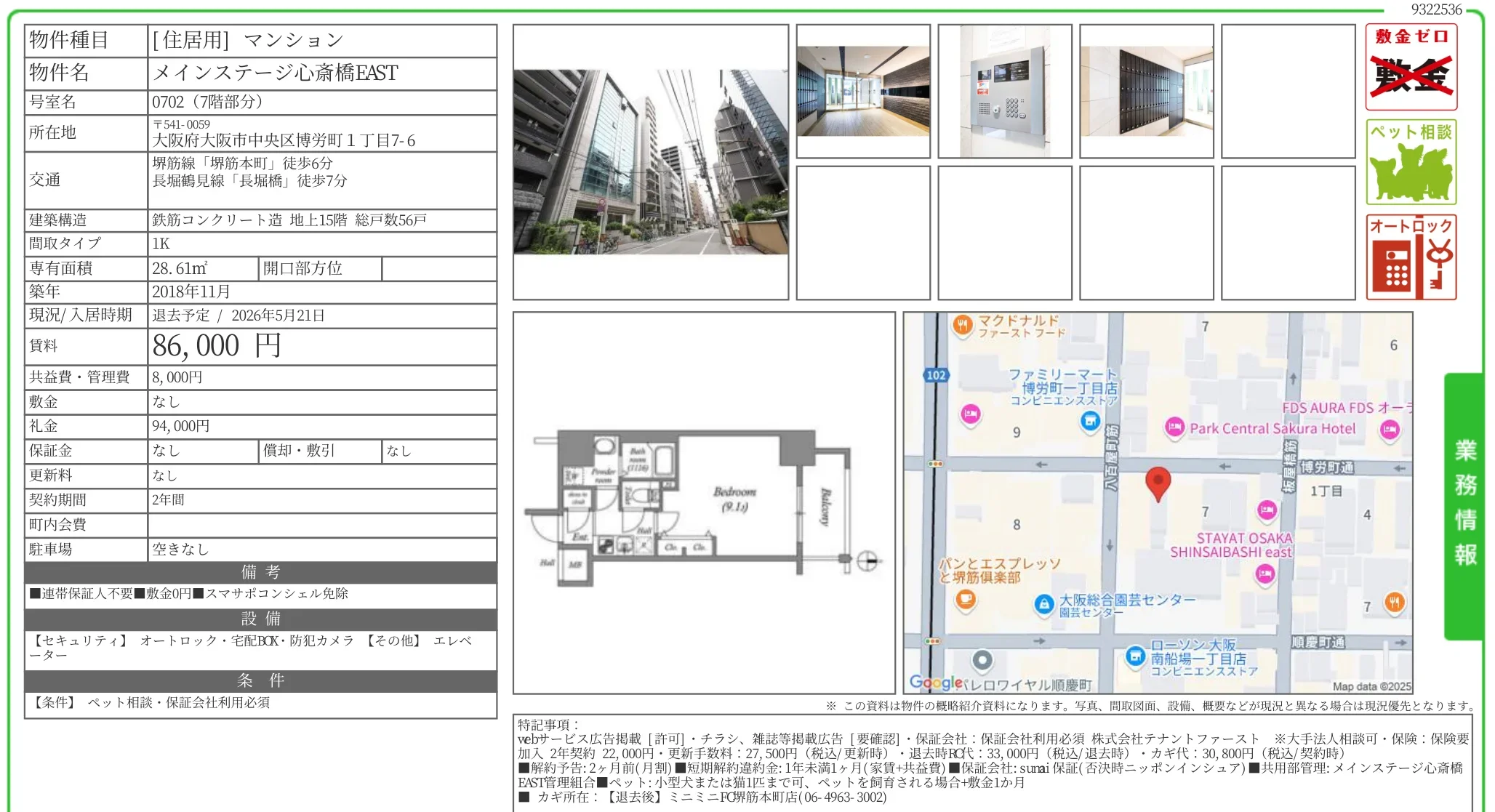Screen dimensions: 1495x812
Task: Click Park Central Sakura Hotel marker
Action: click(1174, 427)
